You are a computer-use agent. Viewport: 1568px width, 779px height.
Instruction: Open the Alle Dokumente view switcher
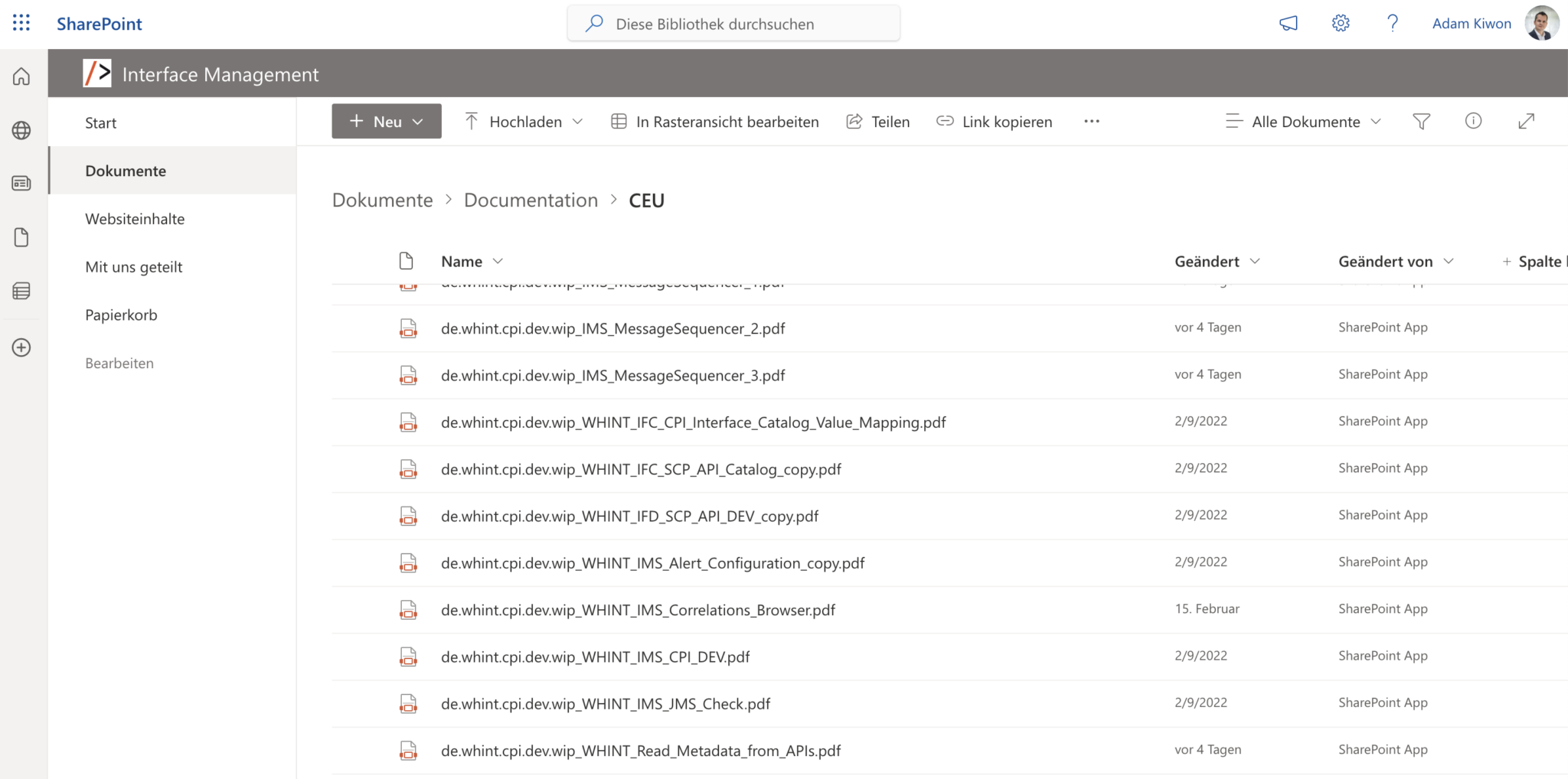[1303, 122]
